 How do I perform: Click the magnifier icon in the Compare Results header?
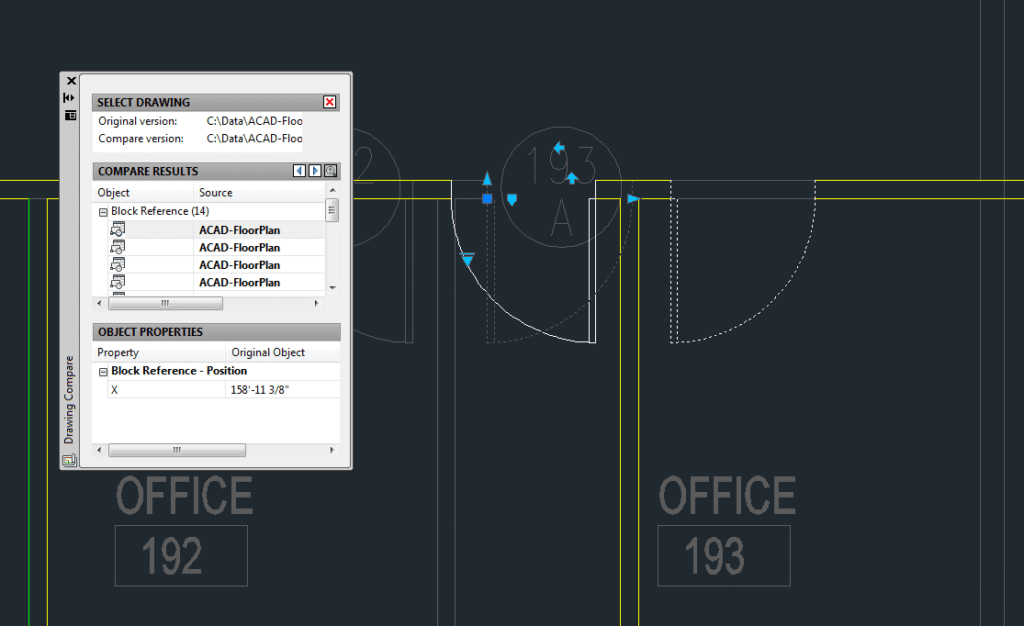(330, 170)
